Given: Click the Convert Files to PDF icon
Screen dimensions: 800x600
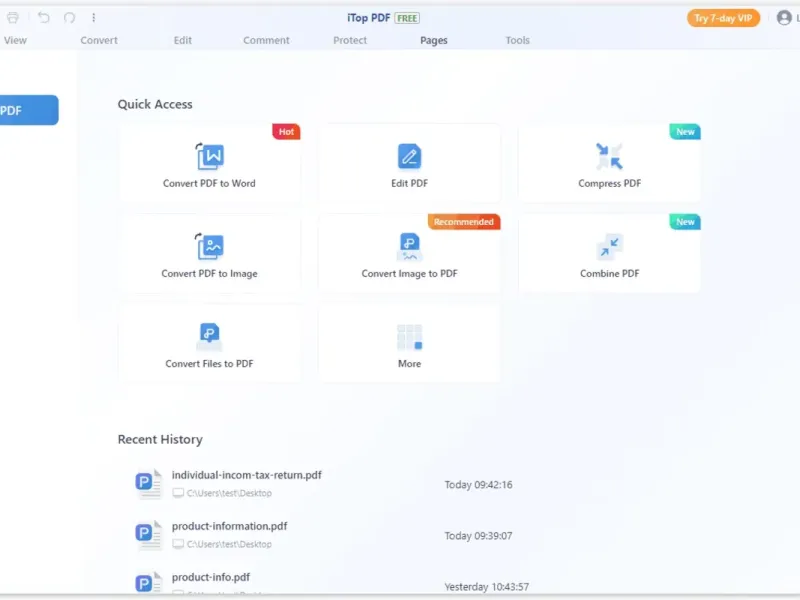Looking at the screenshot, I should point(209,337).
